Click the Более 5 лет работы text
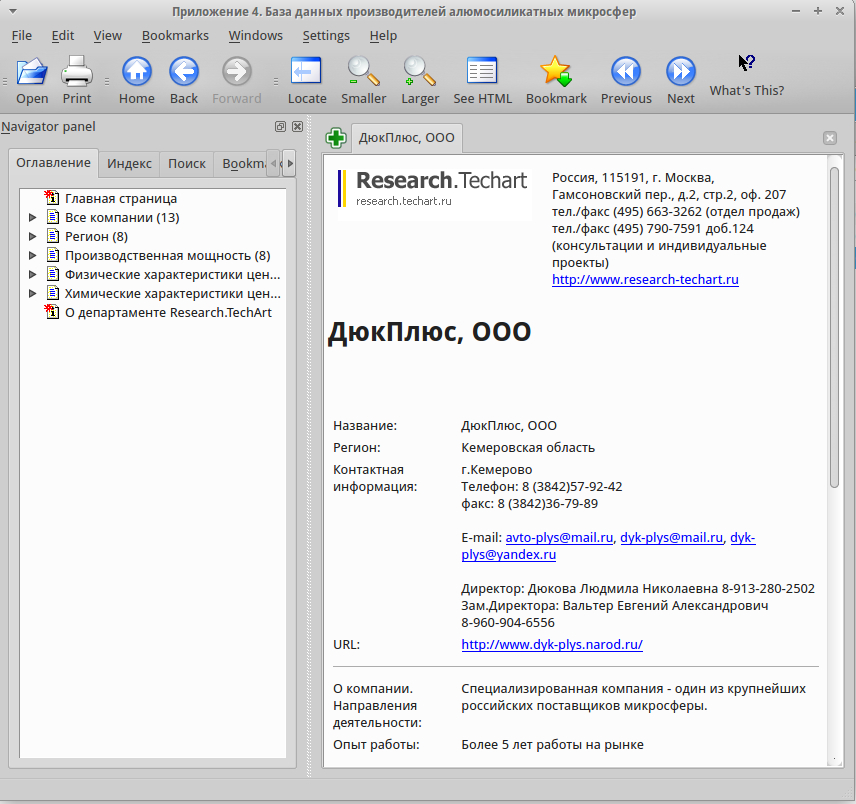 coord(552,745)
